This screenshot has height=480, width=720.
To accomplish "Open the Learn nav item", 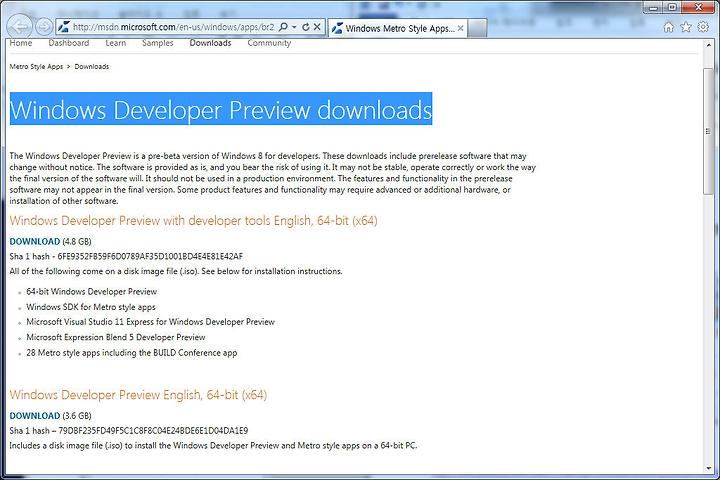I will 116,43.
